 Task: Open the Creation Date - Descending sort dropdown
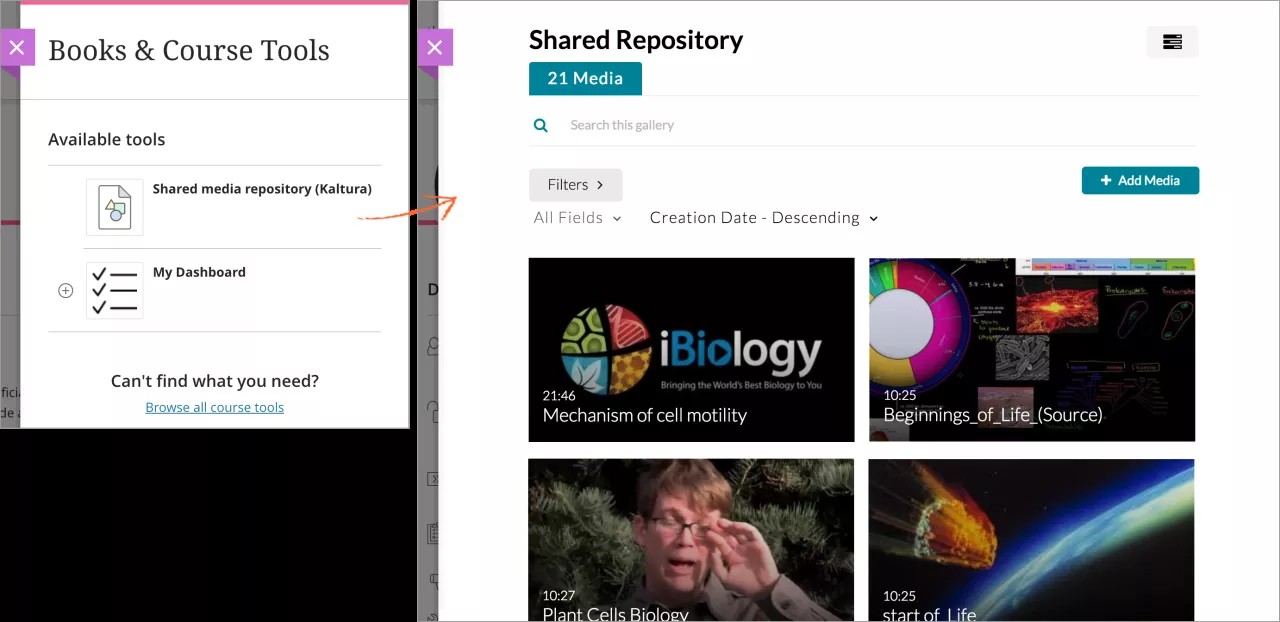[x=763, y=218]
